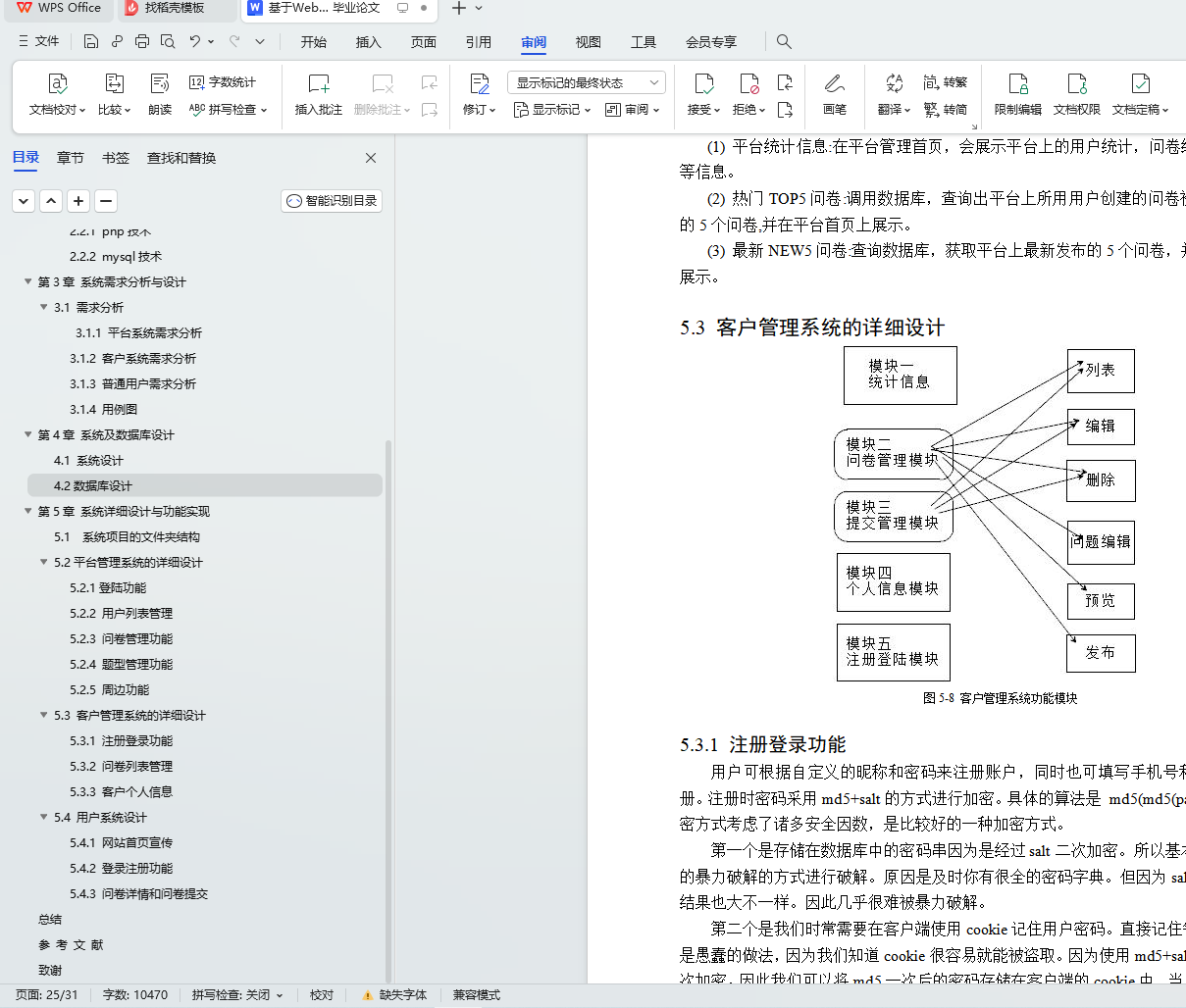Viewport: 1186px width, 1008px height.
Task: Run the 拼写检查 spell check
Action: 228,110
